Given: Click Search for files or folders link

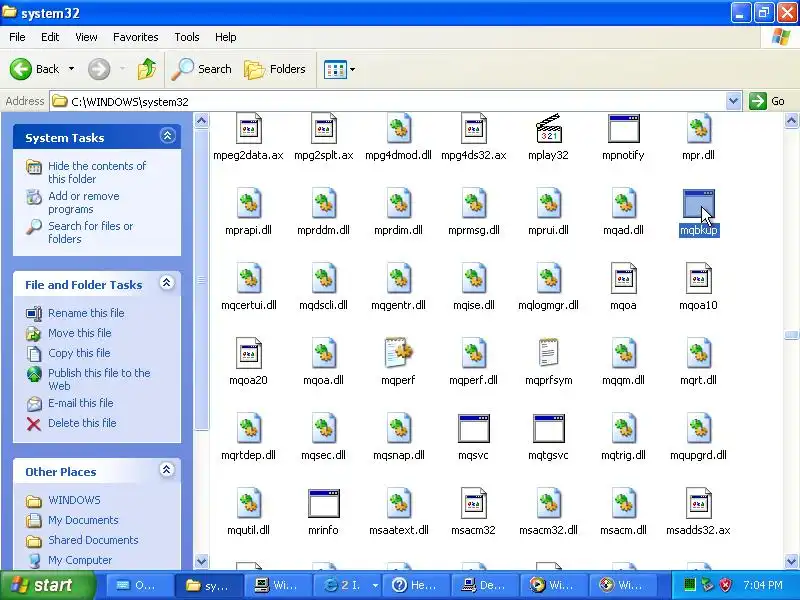Looking at the screenshot, I should [90, 232].
